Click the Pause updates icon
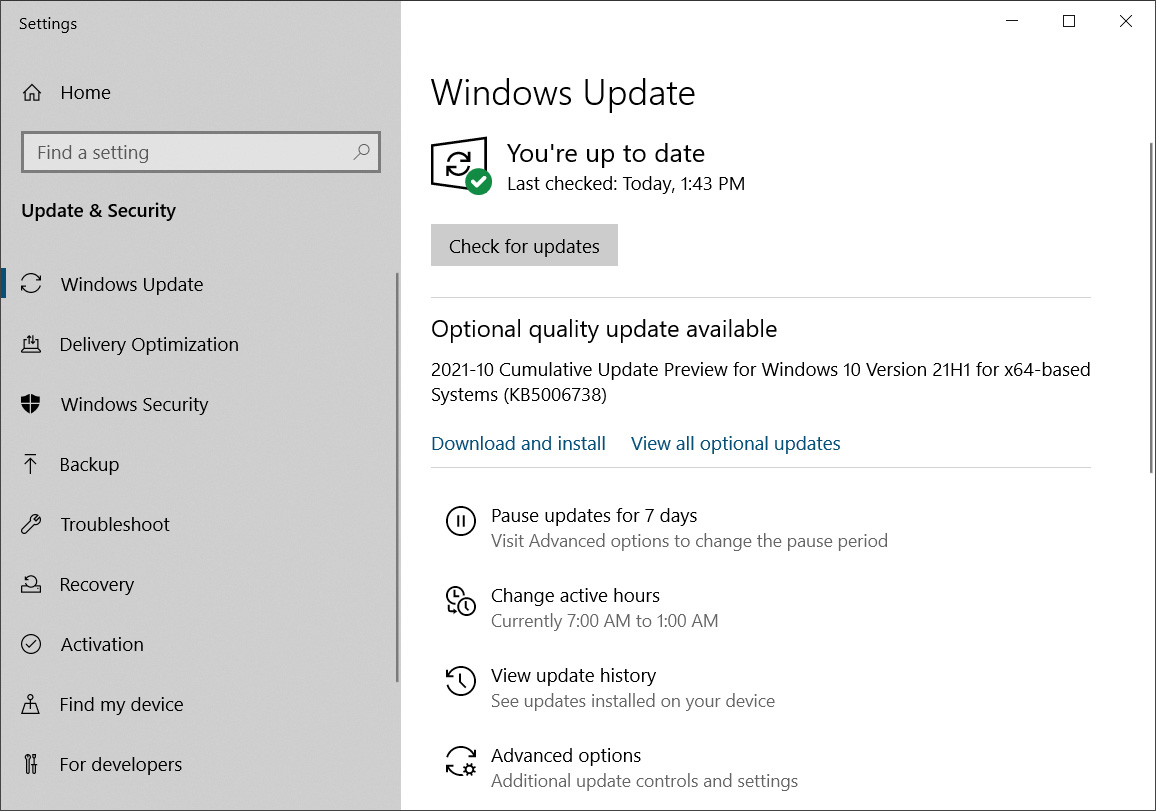The width and height of the screenshot is (1156, 811). coord(460,521)
